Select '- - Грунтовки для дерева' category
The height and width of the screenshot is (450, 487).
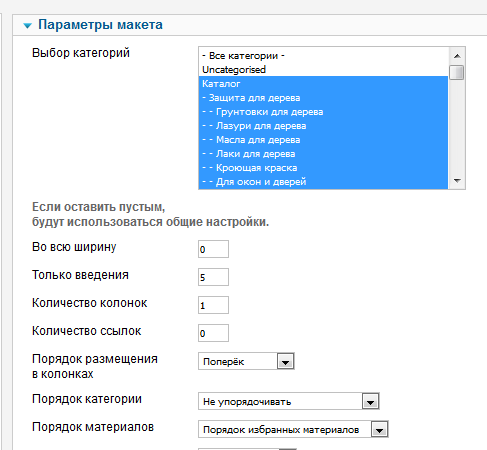(x=323, y=112)
